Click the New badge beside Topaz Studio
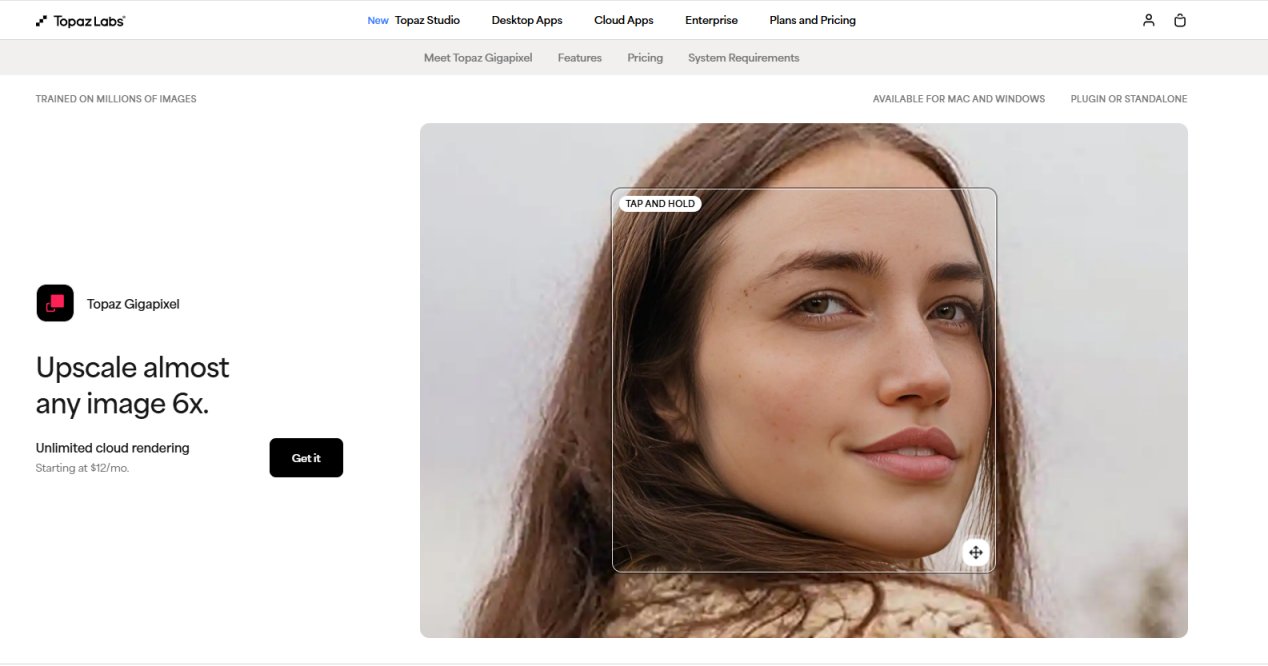The image size is (1268, 666). 378,20
